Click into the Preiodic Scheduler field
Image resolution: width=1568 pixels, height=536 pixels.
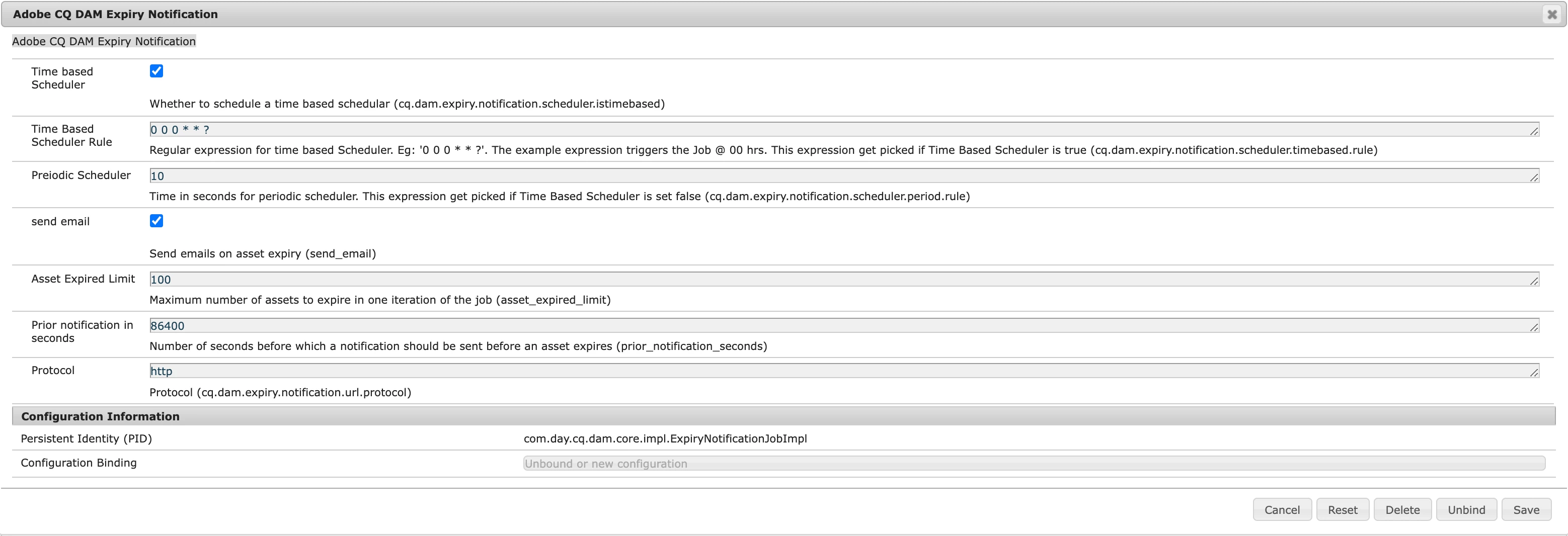point(844,176)
